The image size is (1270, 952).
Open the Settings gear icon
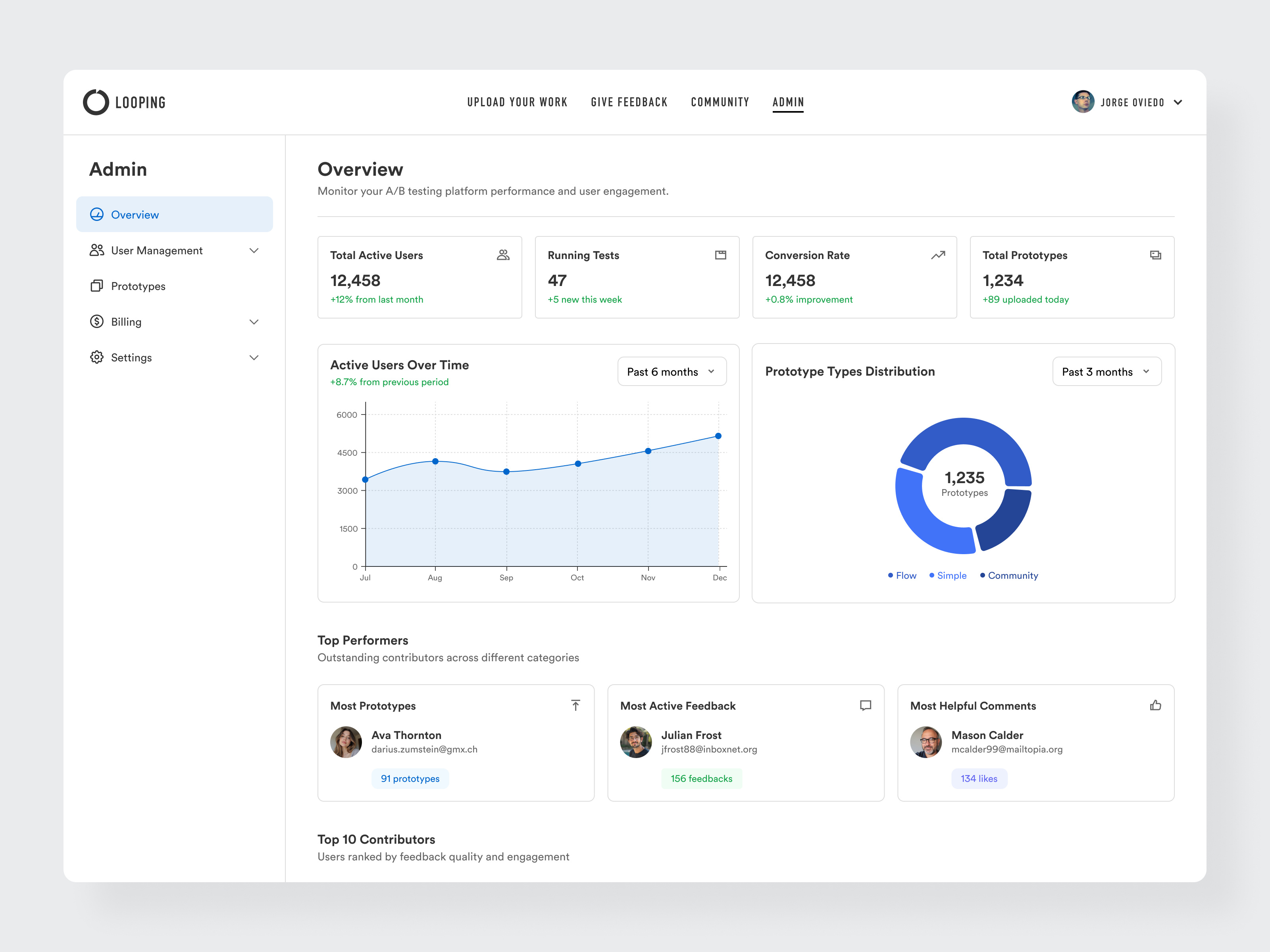(97, 357)
